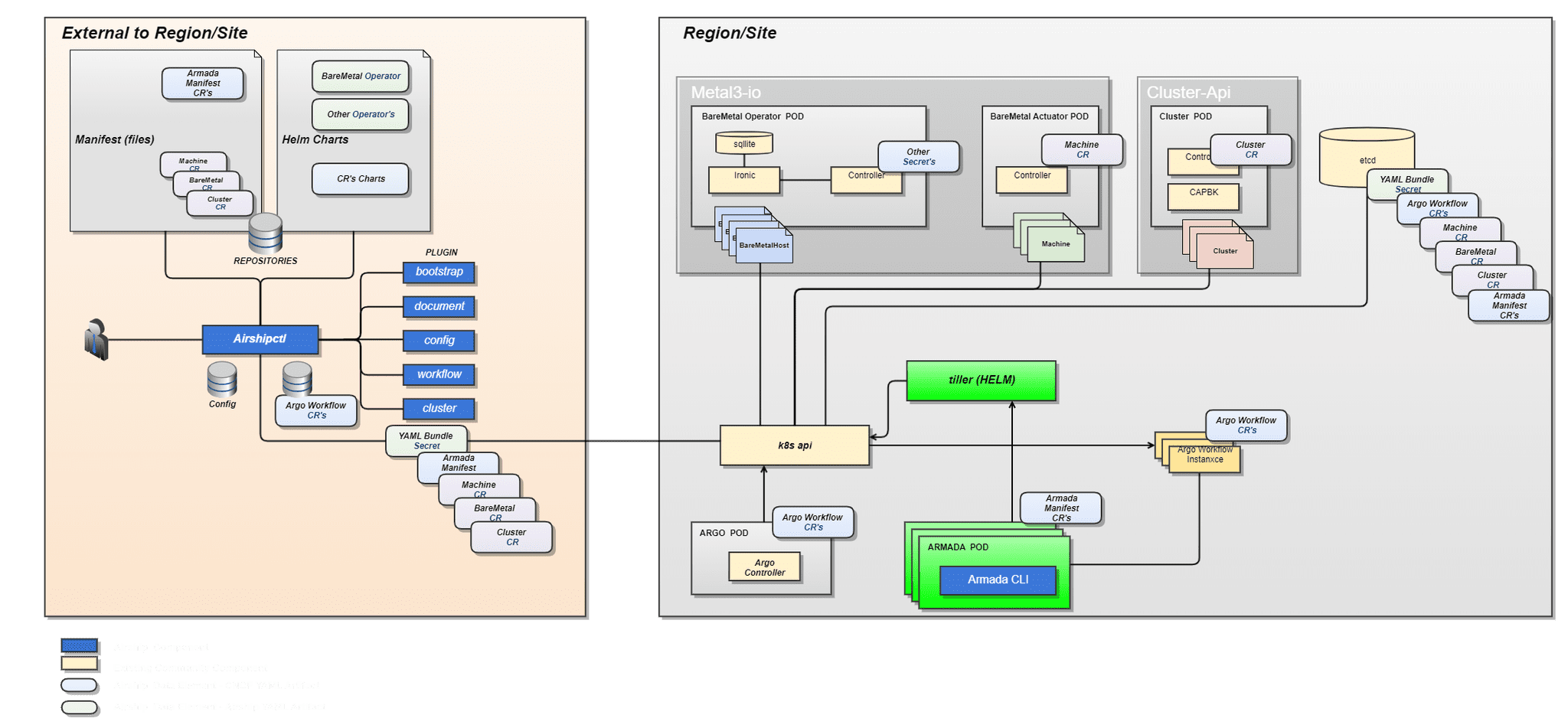Click the 'ARGO POD' label
This screenshot has width=1568, height=728.
coord(724,533)
